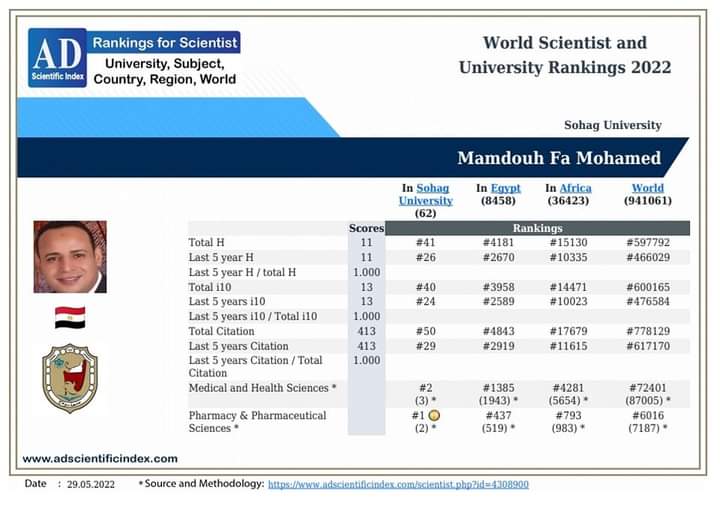Click the www.adscientificindex.com website text
The height and width of the screenshot is (528, 720).
[x=100, y=458]
